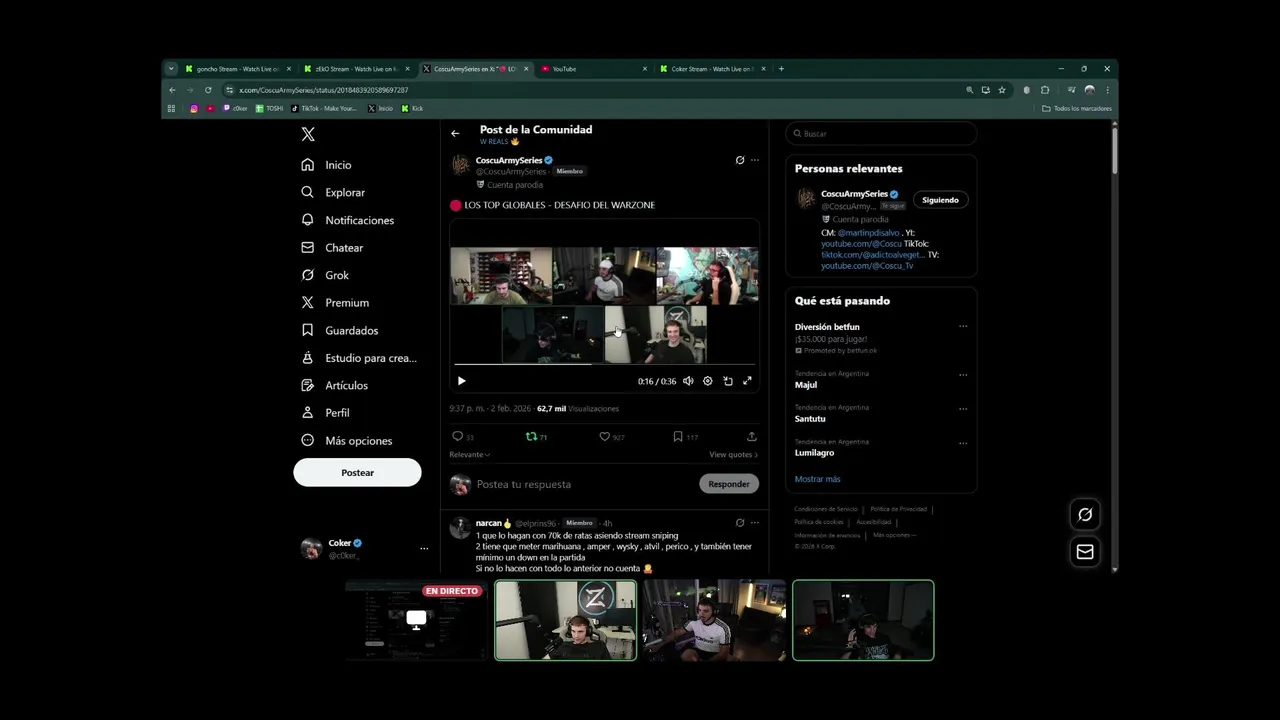
Task: Select the EN DIRECTO stream thumbnail
Action: (x=416, y=620)
